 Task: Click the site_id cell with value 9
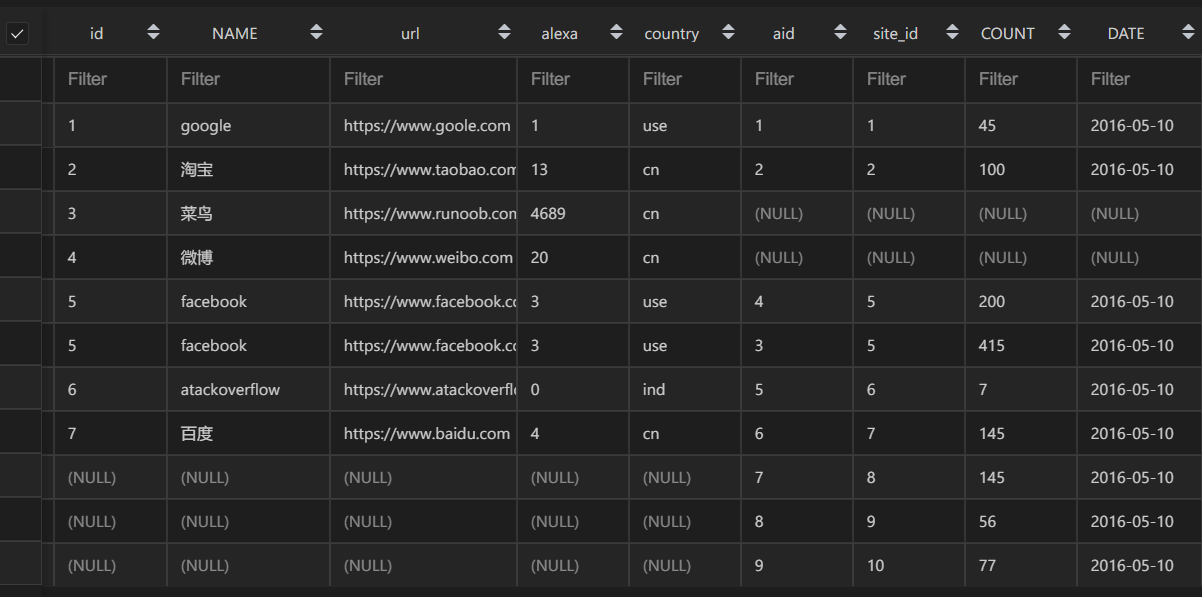909,522
